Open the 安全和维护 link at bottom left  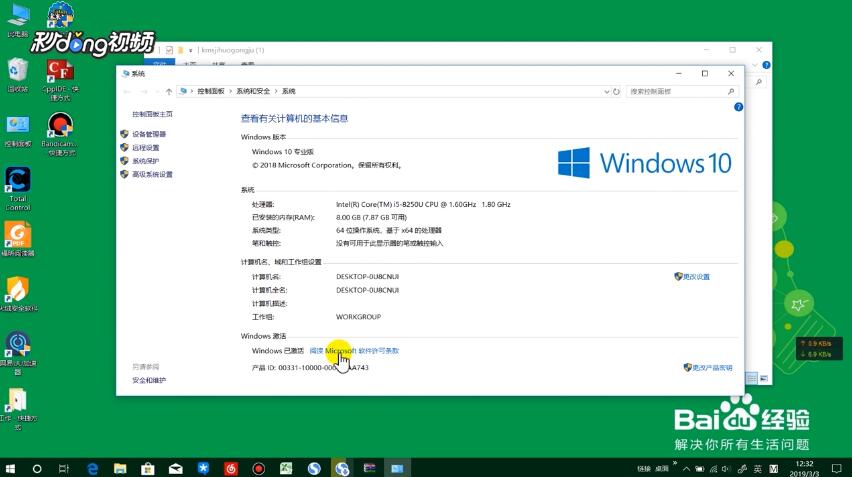[x=149, y=380]
